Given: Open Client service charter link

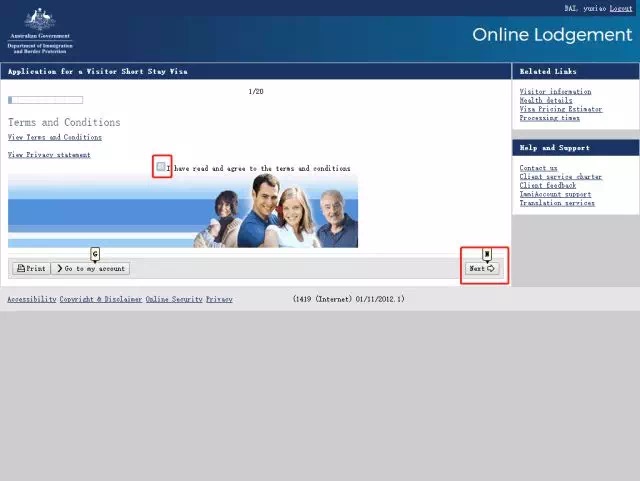Looking at the screenshot, I should pyautogui.click(x=560, y=177).
